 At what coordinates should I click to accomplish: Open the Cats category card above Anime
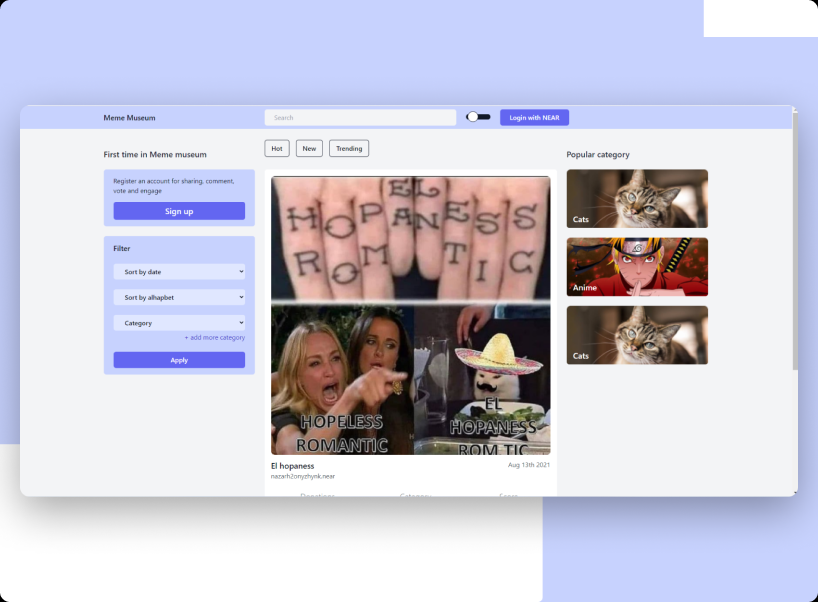637,198
